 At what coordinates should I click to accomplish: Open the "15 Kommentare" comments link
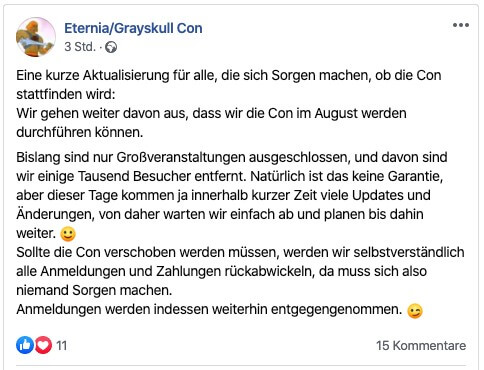tap(421, 346)
